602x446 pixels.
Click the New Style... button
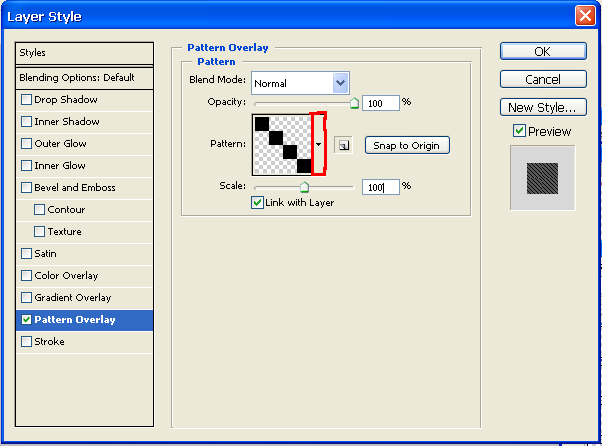543,107
